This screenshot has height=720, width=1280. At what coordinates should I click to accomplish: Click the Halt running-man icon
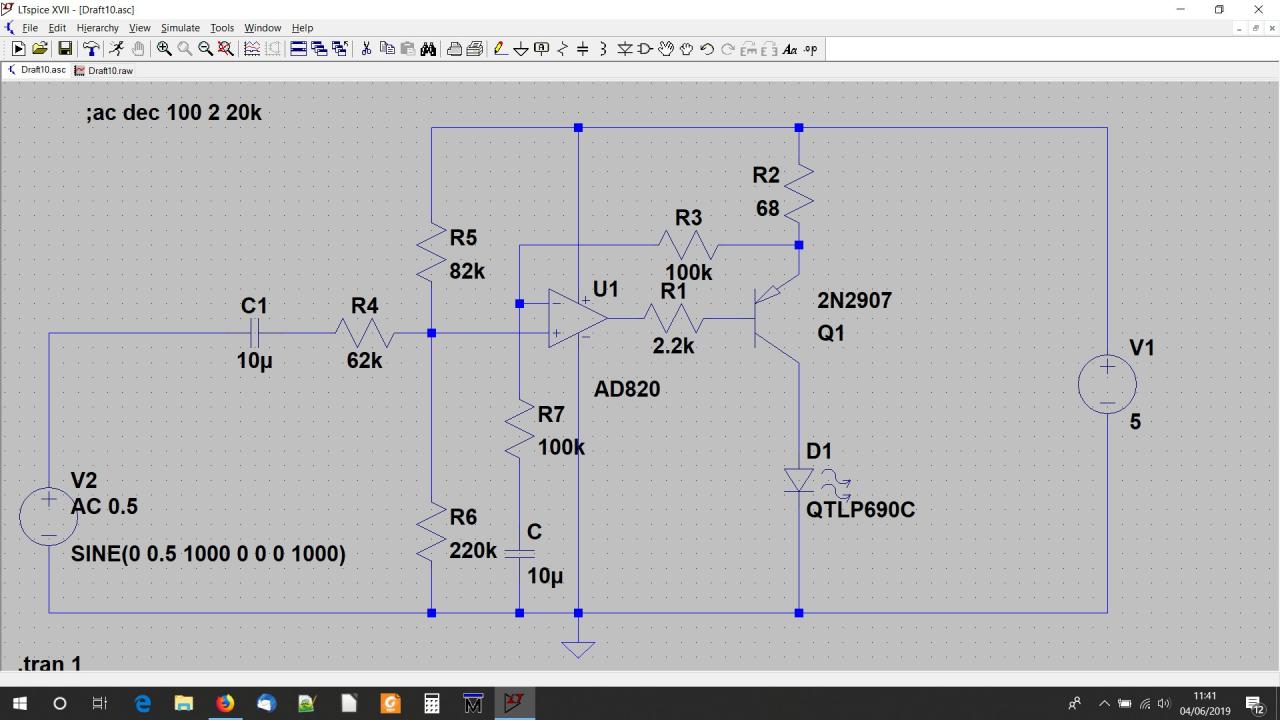116,48
